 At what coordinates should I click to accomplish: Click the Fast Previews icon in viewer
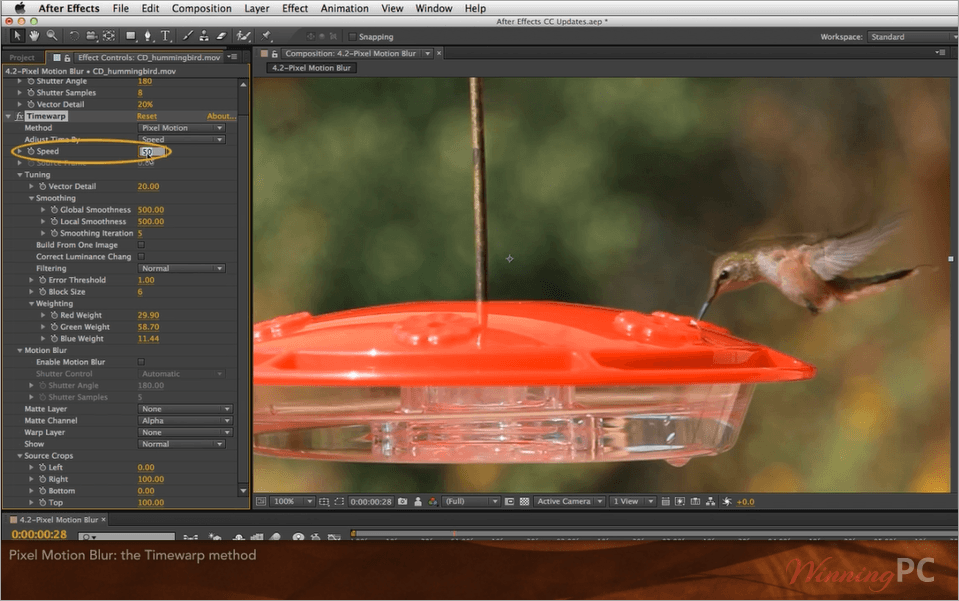680,501
